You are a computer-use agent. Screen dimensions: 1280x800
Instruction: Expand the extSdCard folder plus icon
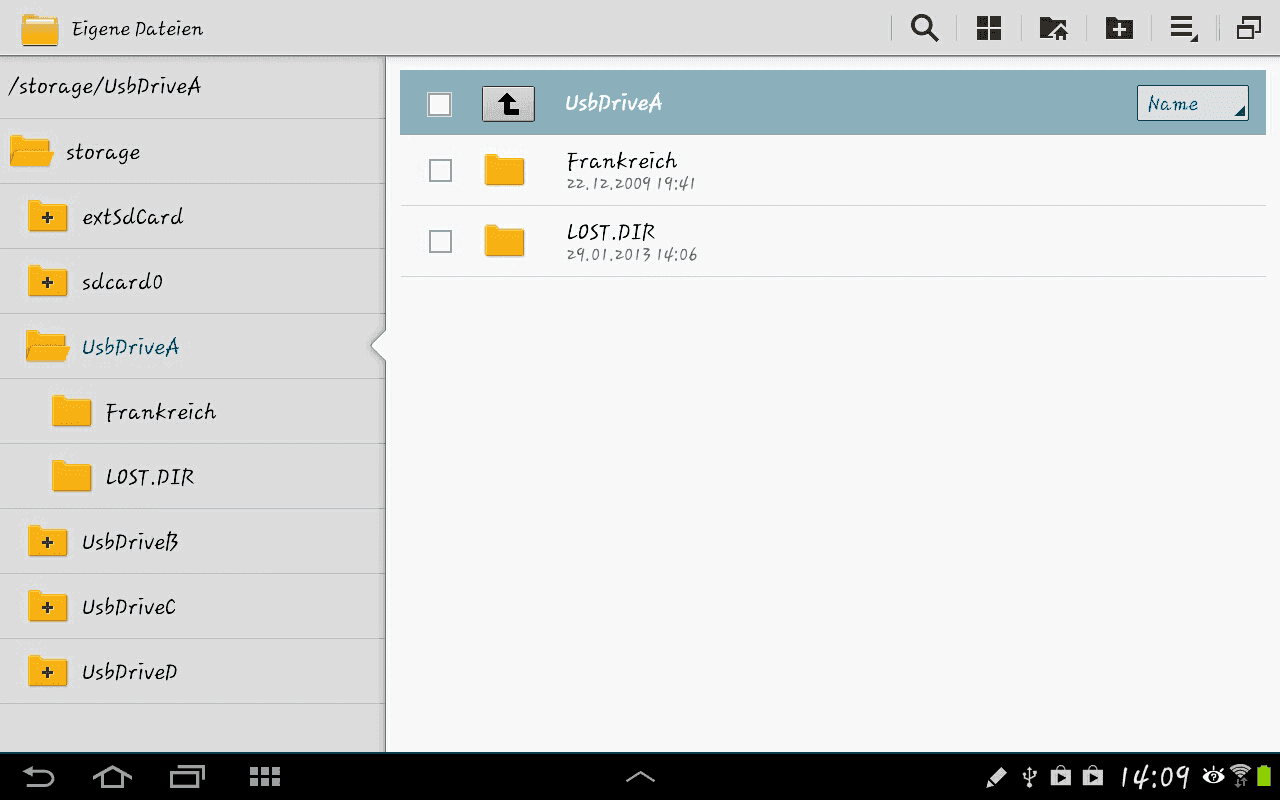[x=47, y=216]
